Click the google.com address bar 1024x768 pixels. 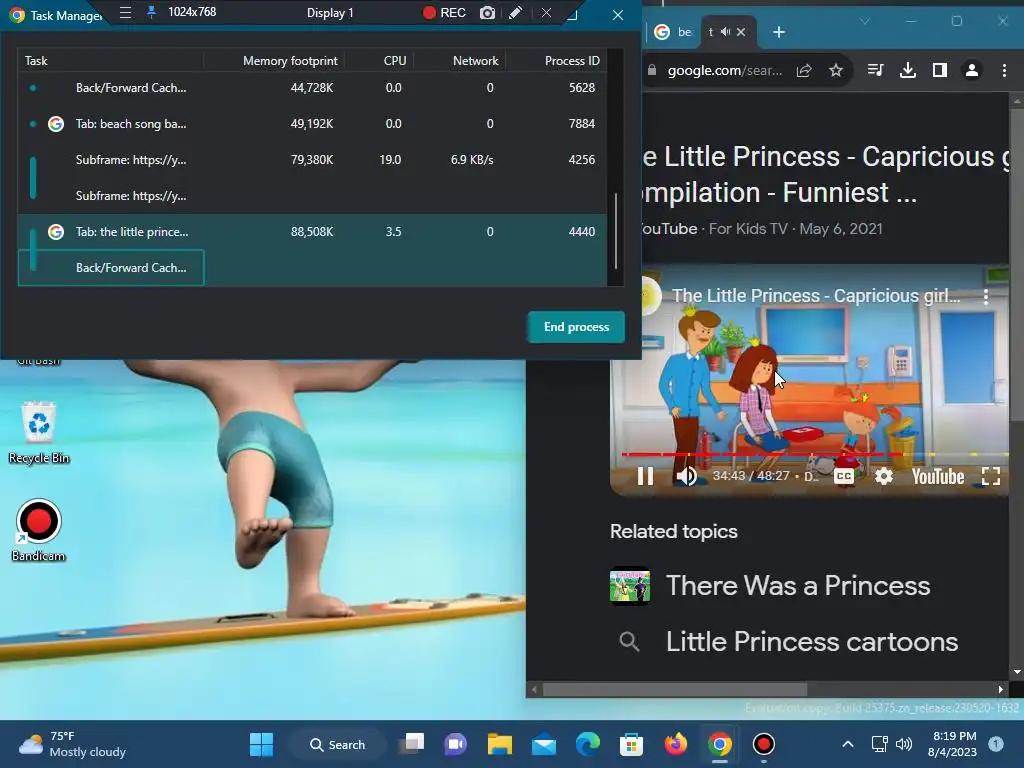[x=725, y=71]
